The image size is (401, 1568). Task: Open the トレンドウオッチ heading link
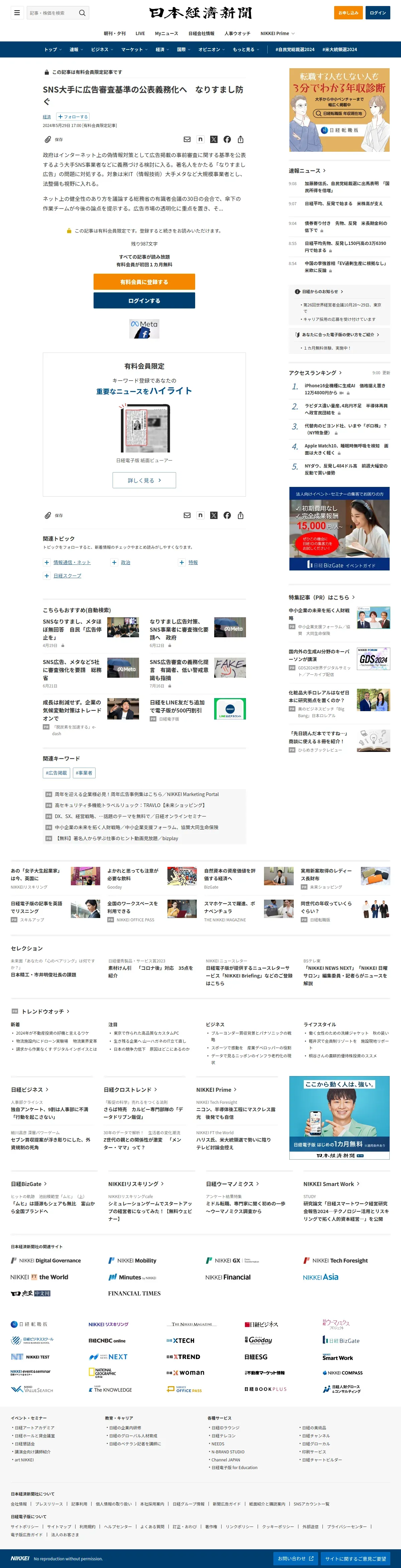[x=46, y=1012]
